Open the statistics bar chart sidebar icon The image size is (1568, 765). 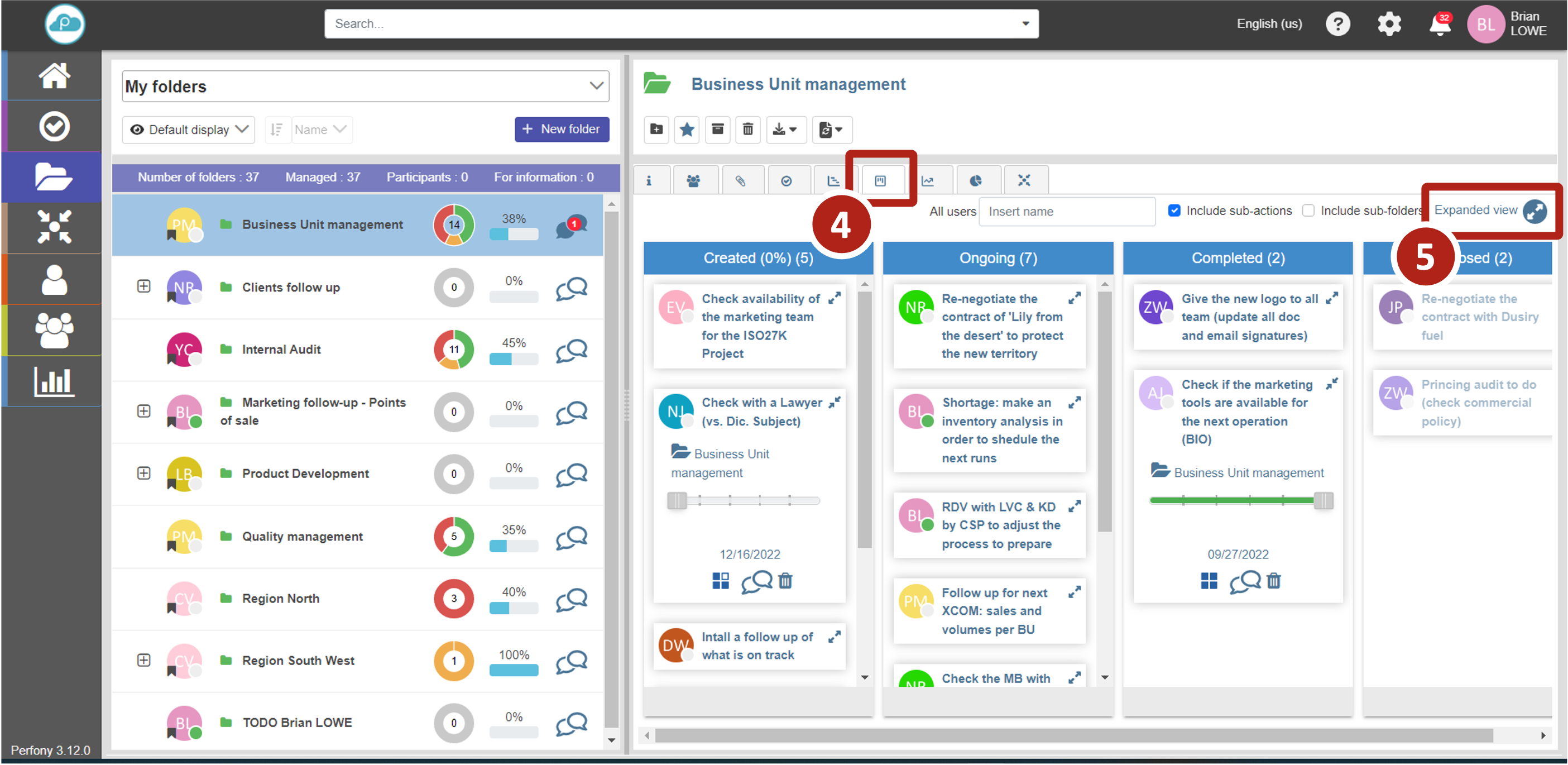pos(54,382)
